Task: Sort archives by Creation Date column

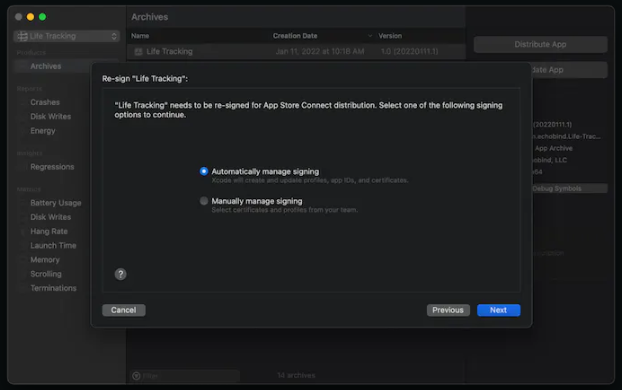Action: click(x=295, y=36)
